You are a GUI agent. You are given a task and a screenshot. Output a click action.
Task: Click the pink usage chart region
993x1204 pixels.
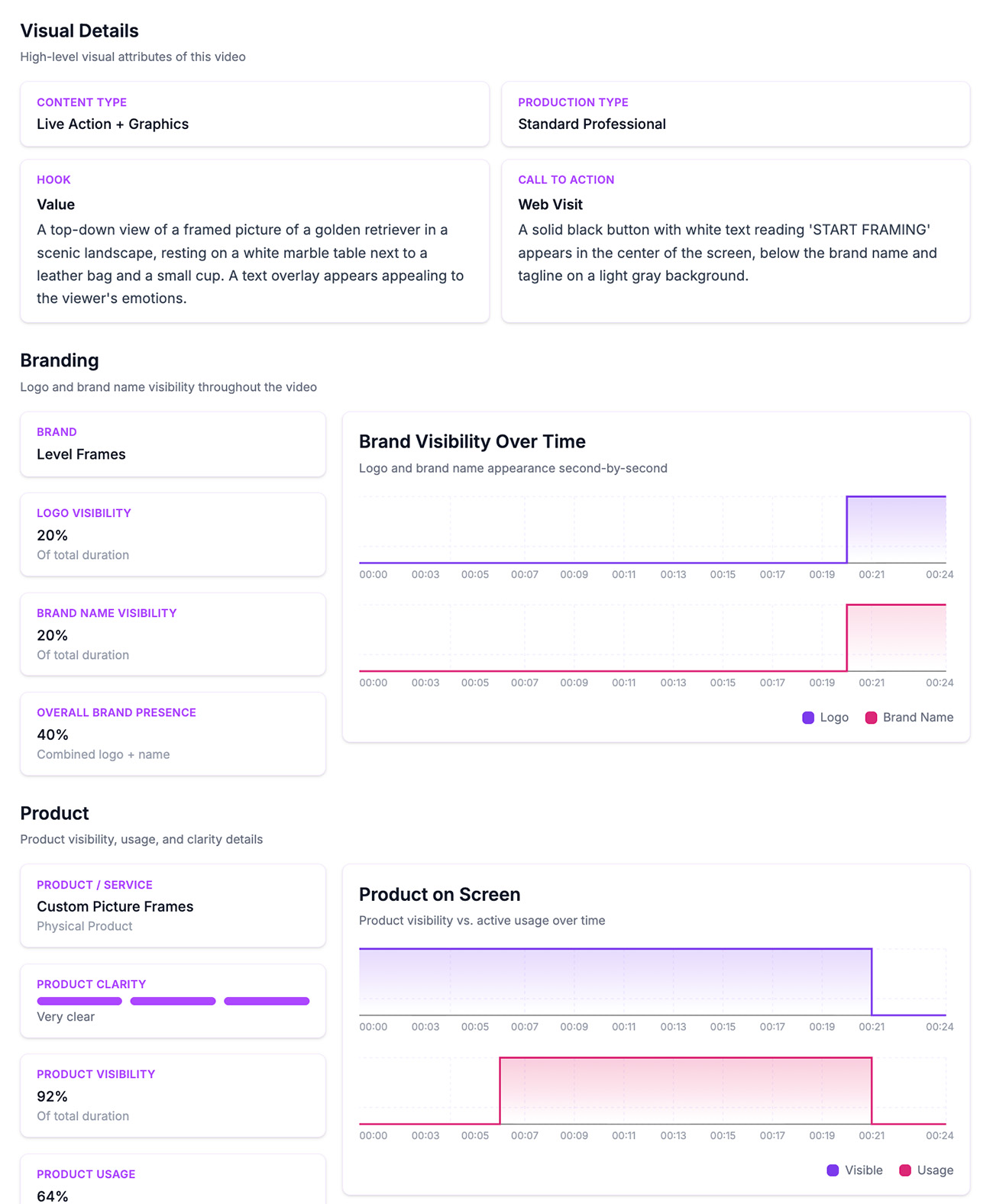click(685, 1091)
